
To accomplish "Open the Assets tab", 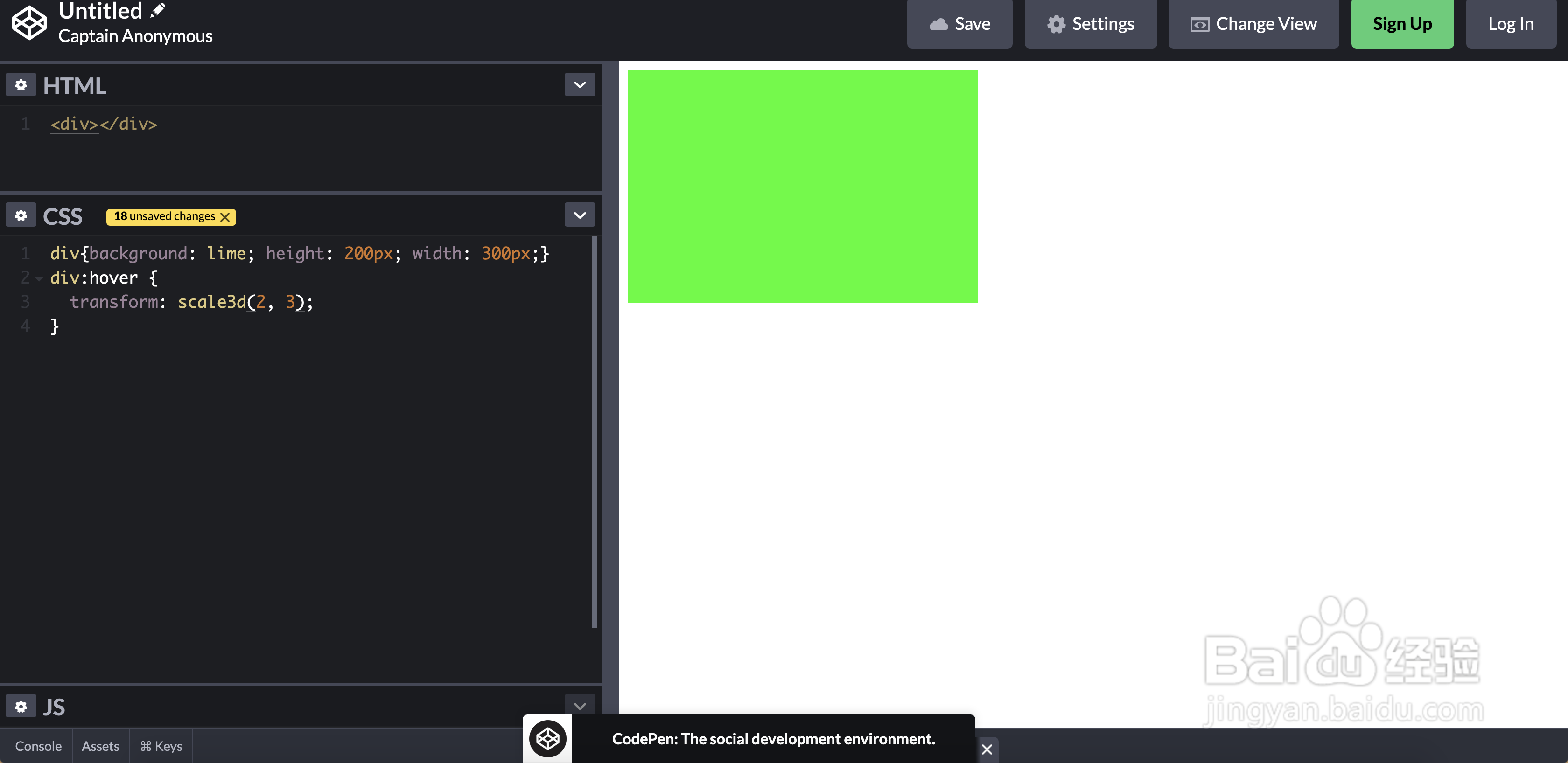I will click(x=100, y=746).
